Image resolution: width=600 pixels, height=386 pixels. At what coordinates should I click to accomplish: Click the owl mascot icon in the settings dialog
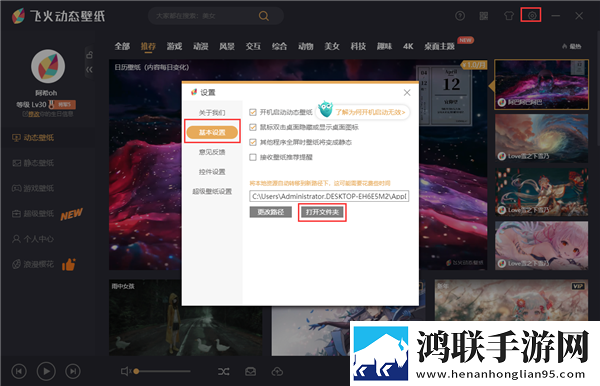coord(326,109)
